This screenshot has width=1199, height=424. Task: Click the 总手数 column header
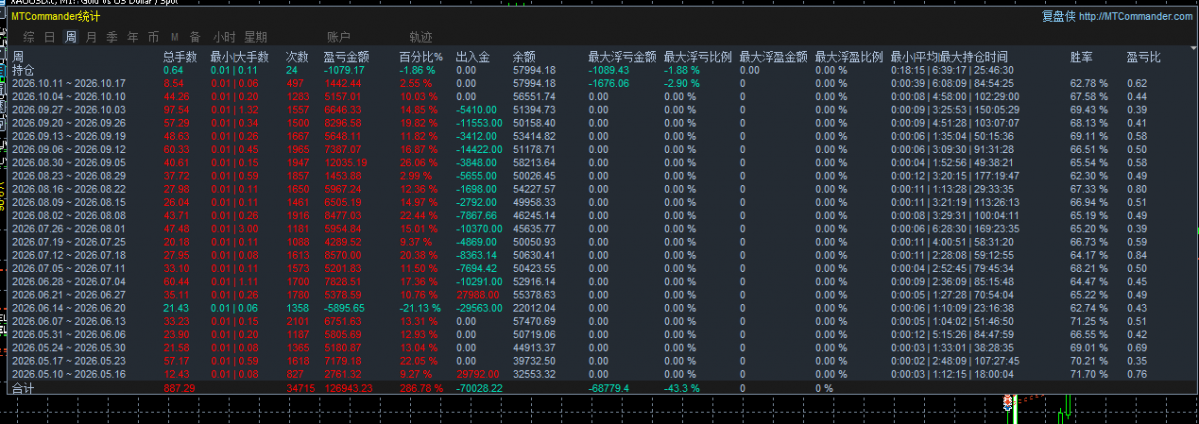pos(180,57)
